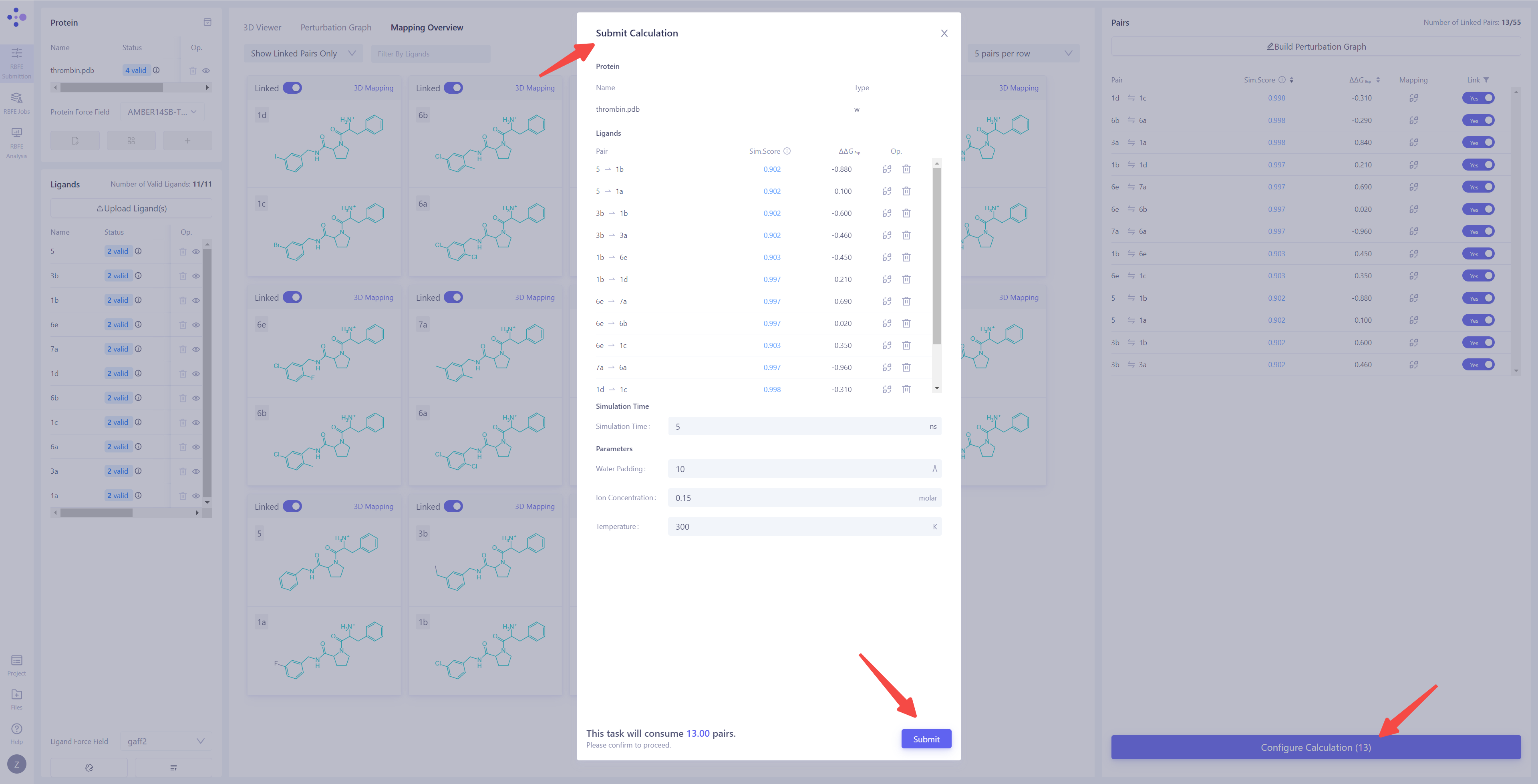Toggle Linked switch on the 7a ligand card
This screenshot has height=784, width=1538.
(454, 297)
